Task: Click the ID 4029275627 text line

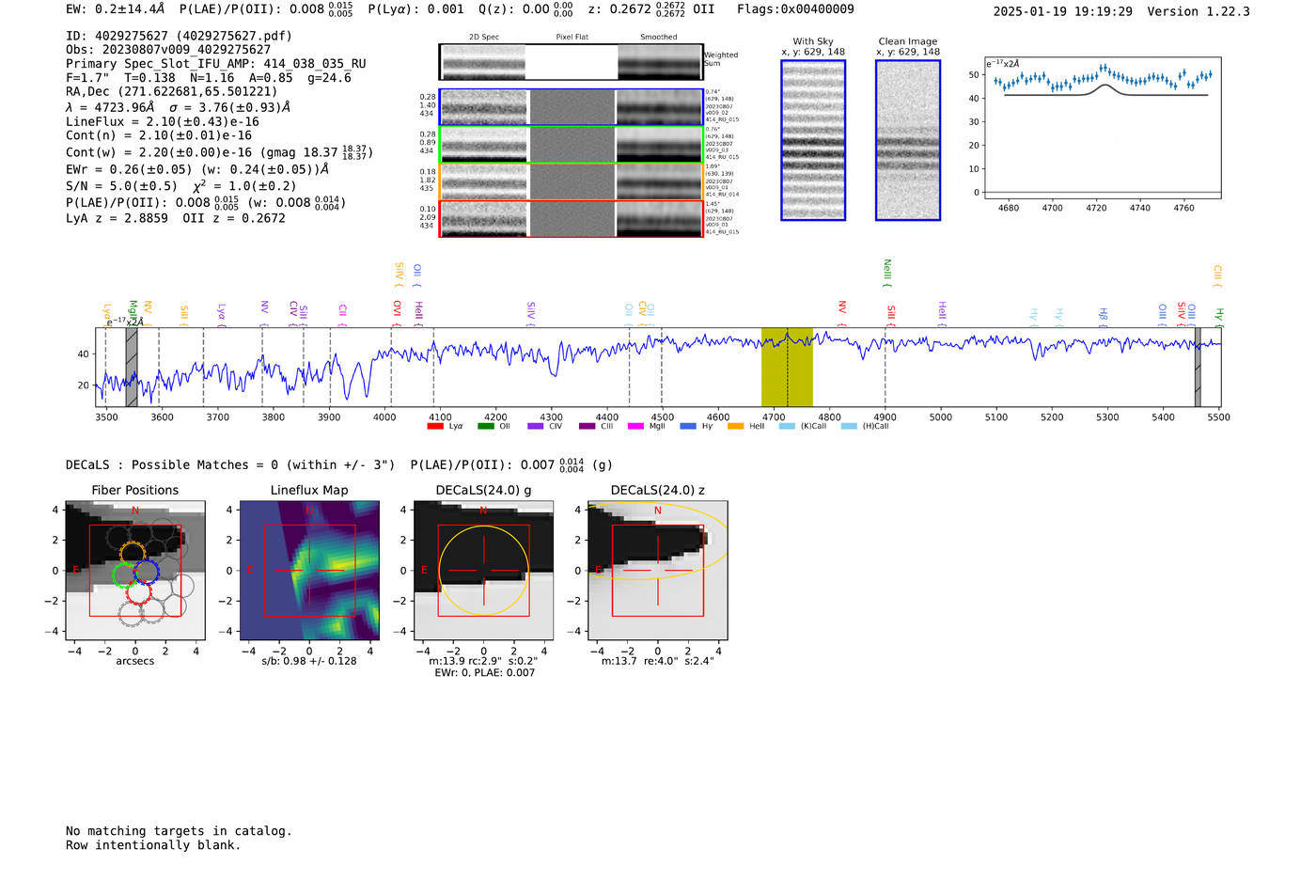Action: 179,36
